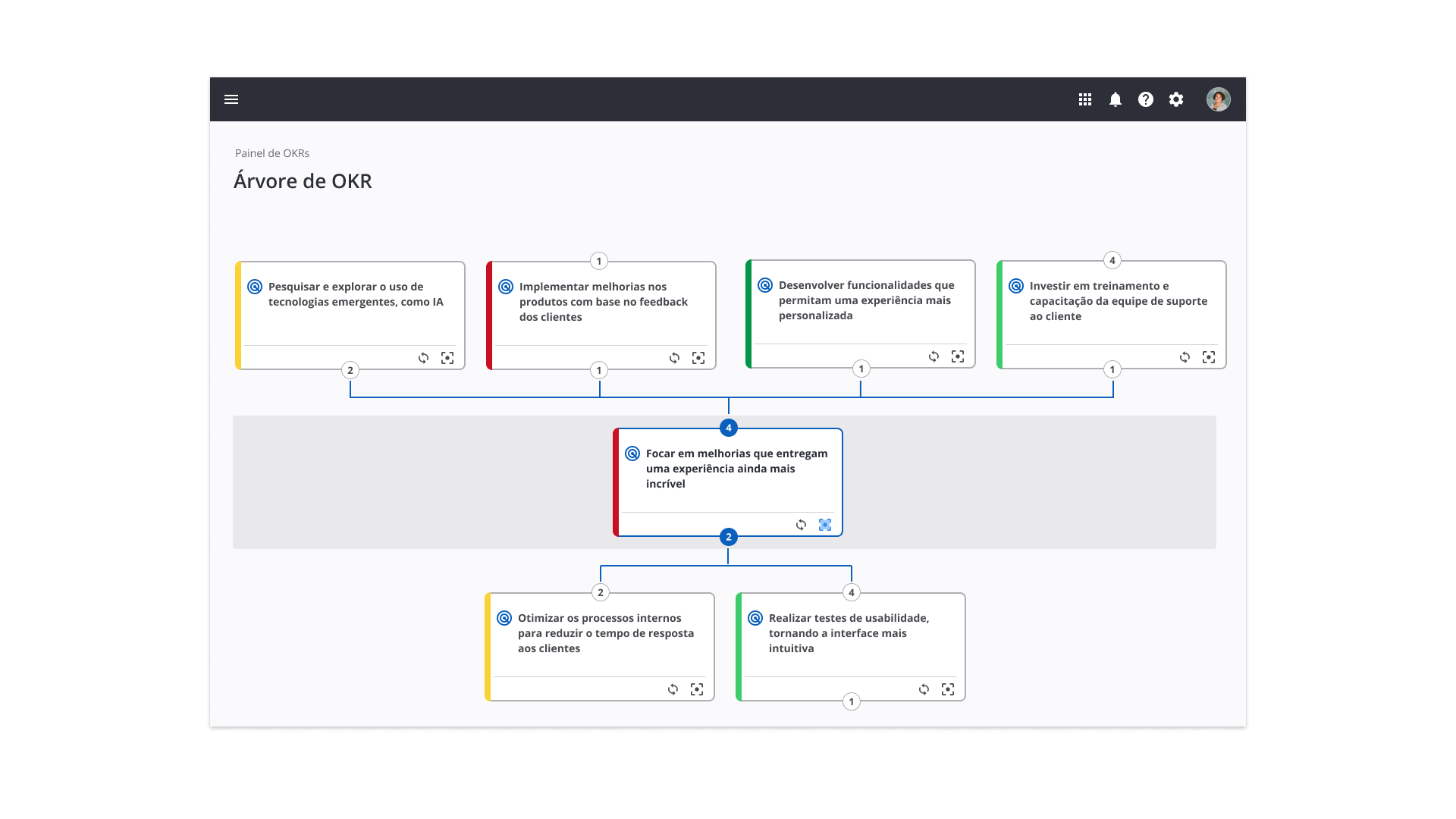Image resolution: width=1456 pixels, height=819 pixels.
Task: Refresh the Realizar testes de usabilidade card
Action: [x=924, y=689]
